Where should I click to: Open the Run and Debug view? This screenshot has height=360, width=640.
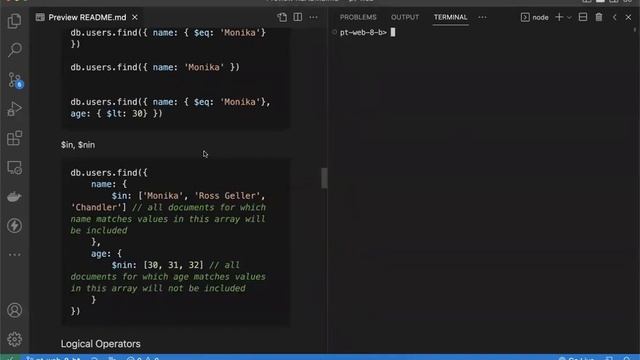click(x=15, y=109)
